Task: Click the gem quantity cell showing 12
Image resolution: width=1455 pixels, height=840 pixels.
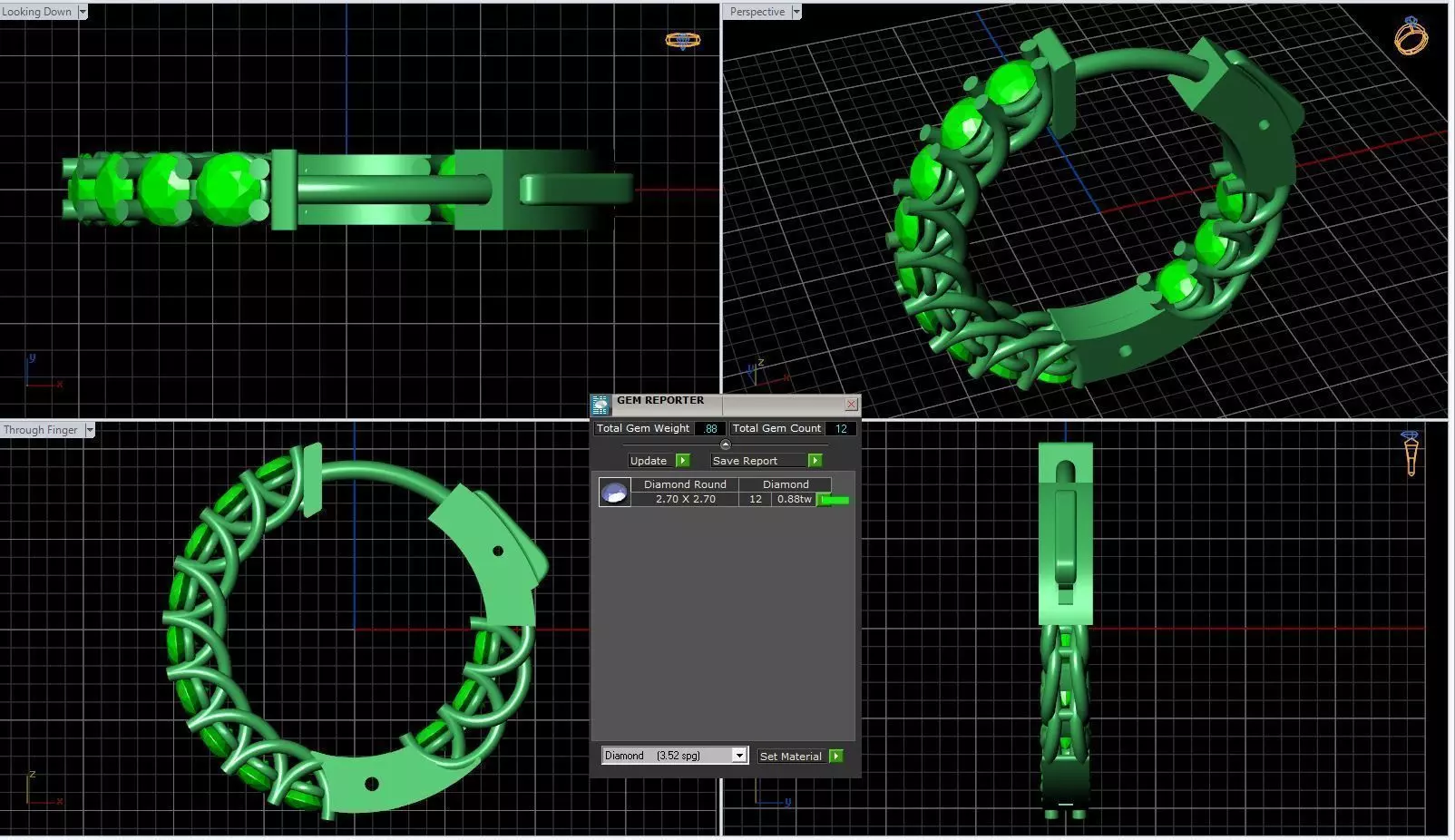Action: 755,499
